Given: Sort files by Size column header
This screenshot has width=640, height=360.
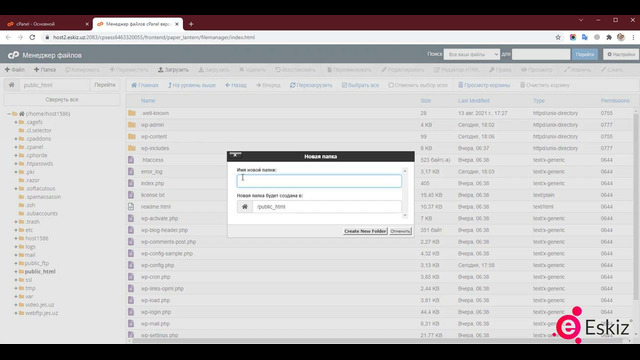Looking at the screenshot, I should [x=426, y=100].
